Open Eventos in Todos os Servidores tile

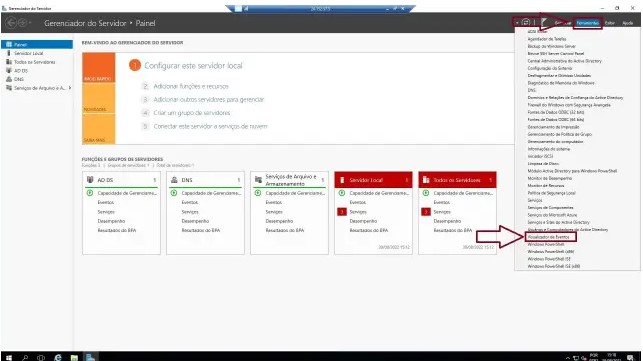point(442,202)
